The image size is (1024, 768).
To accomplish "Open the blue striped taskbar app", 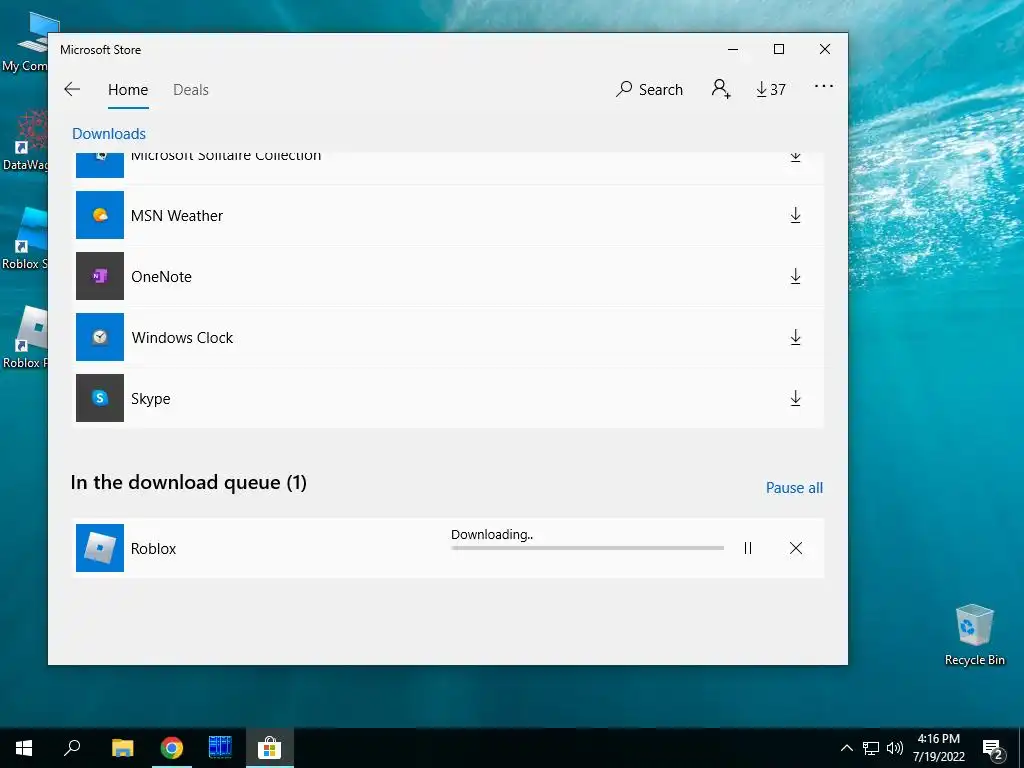I will point(220,748).
